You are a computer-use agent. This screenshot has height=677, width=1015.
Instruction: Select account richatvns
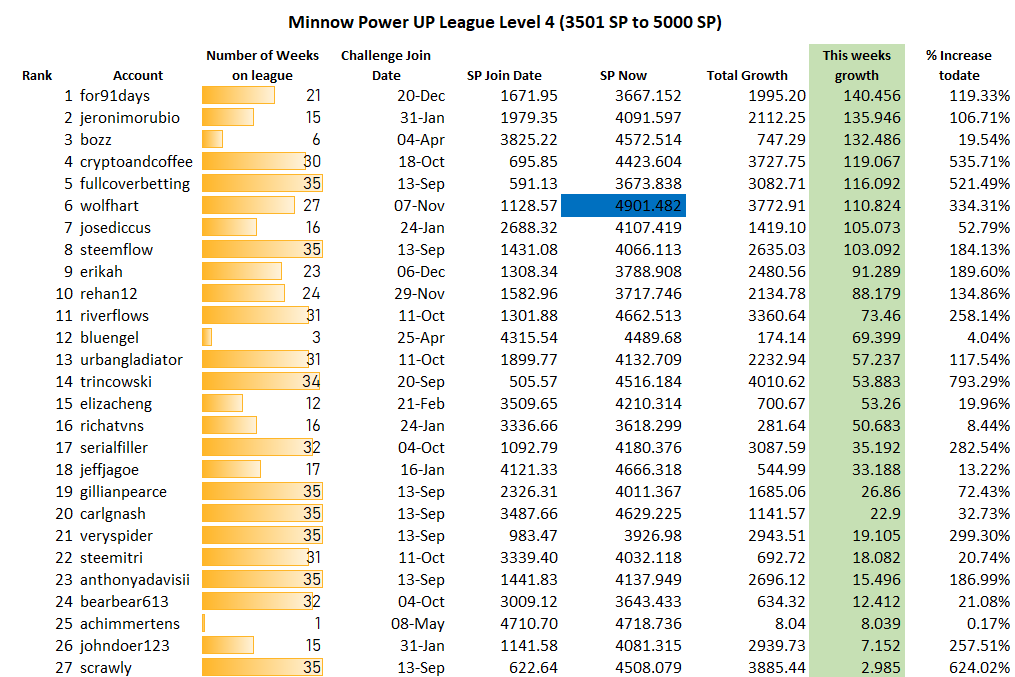pyautogui.click(x=111, y=426)
